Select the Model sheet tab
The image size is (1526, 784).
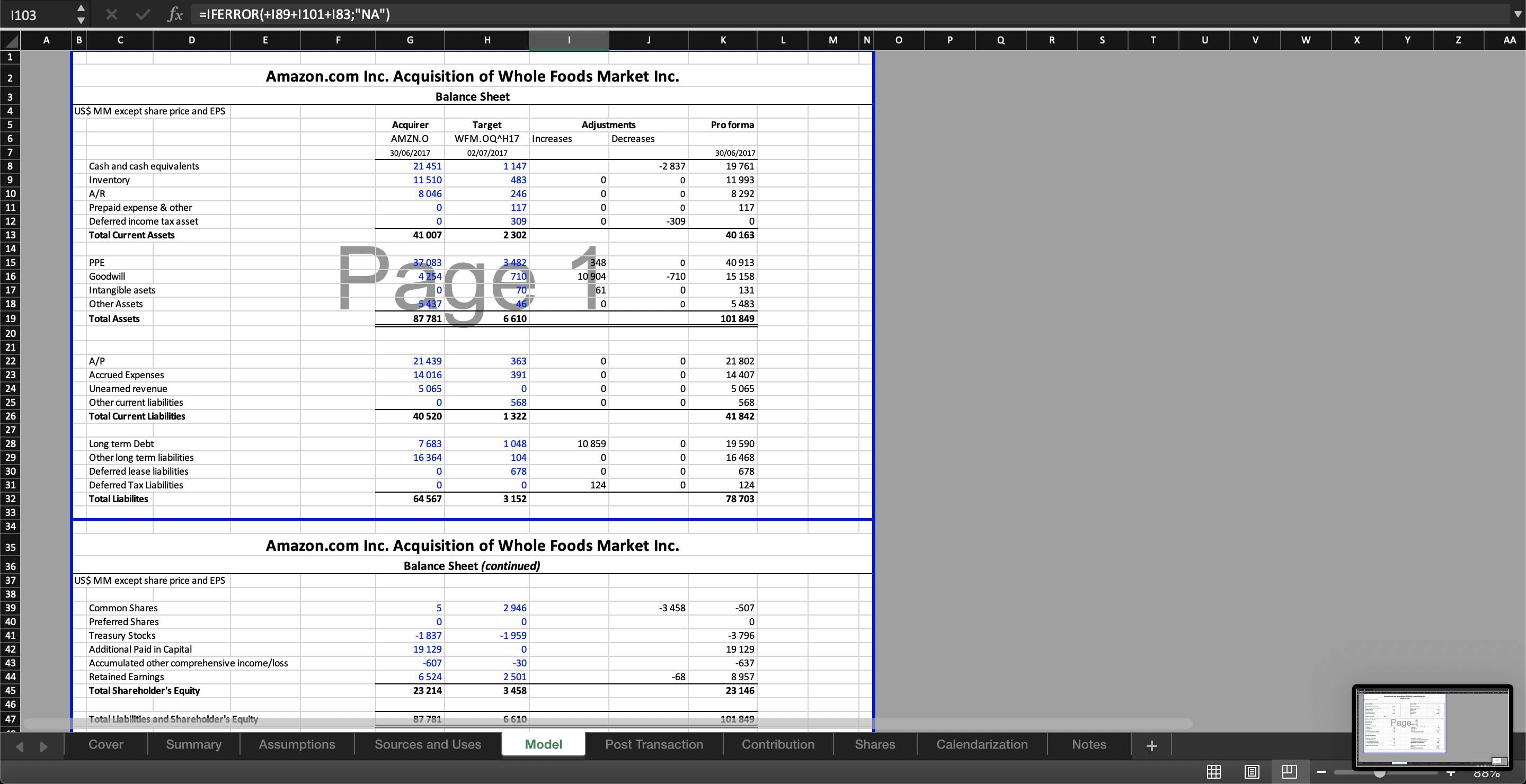(543, 744)
